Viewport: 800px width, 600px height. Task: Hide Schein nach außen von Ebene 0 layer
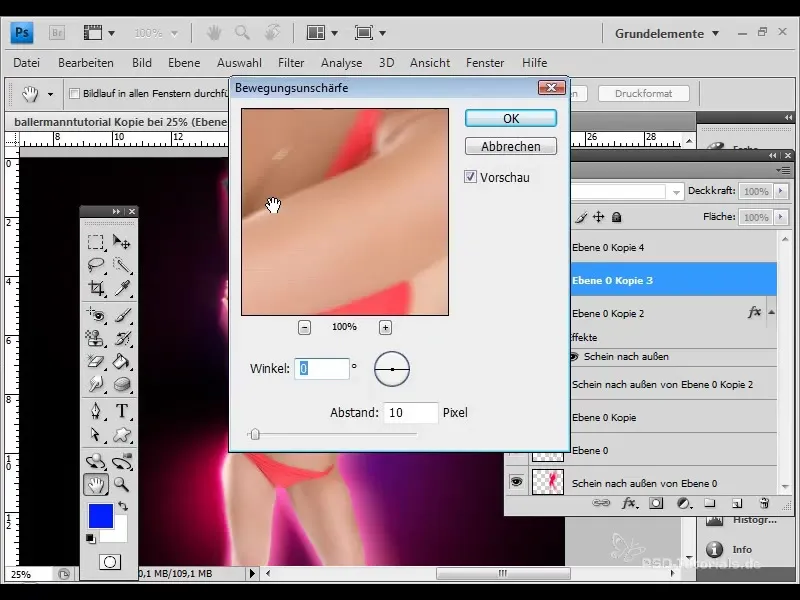coord(516,482)
